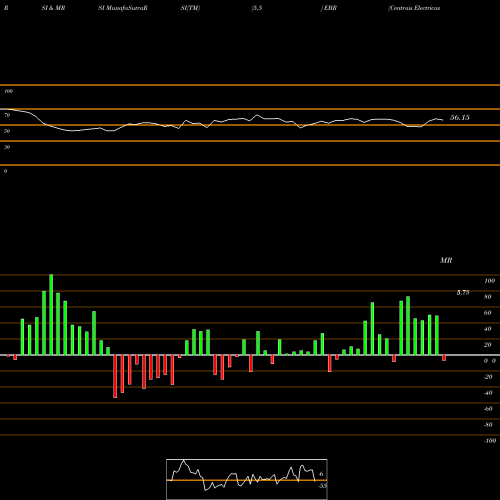Click the MR axis label 40
This screenshot has width=500, height=500.
pyautogui.click(x=488, y=329)
